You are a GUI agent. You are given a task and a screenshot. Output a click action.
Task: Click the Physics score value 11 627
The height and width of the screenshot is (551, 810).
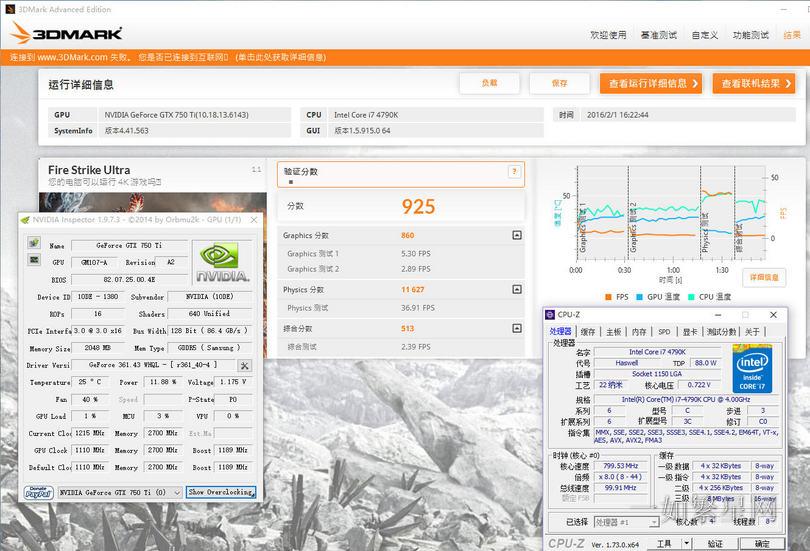pyautogui.click(x=413, y=290)
